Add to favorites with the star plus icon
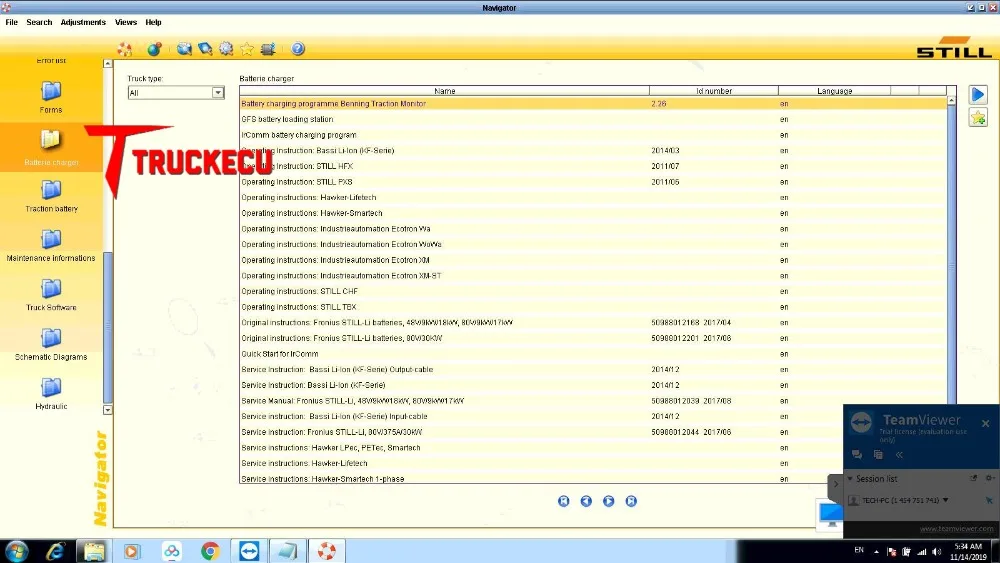 point(978,118)
